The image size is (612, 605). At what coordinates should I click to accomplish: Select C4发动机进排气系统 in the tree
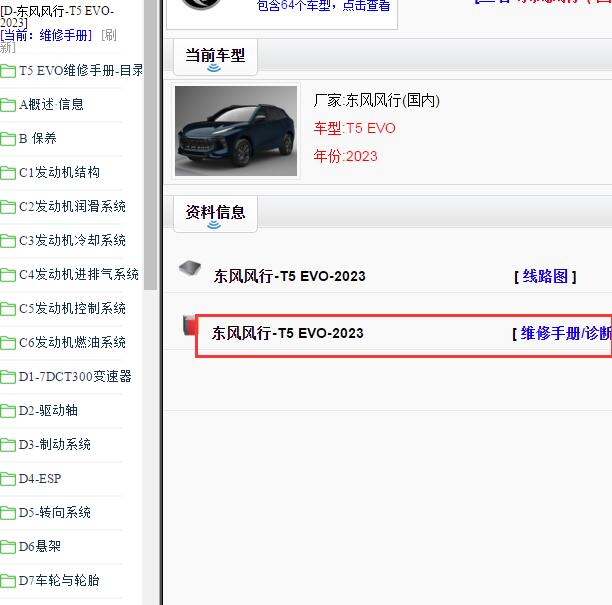[x=79, y=274]
